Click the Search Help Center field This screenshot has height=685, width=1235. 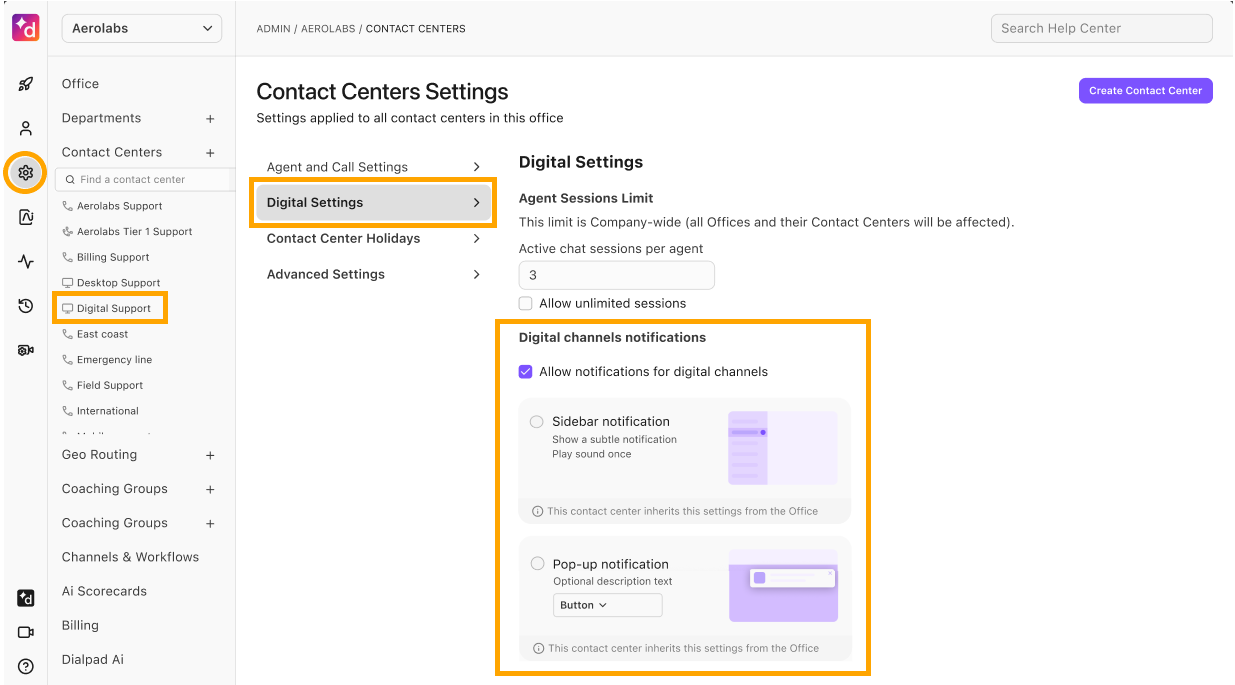click(x=1101, y=28)
